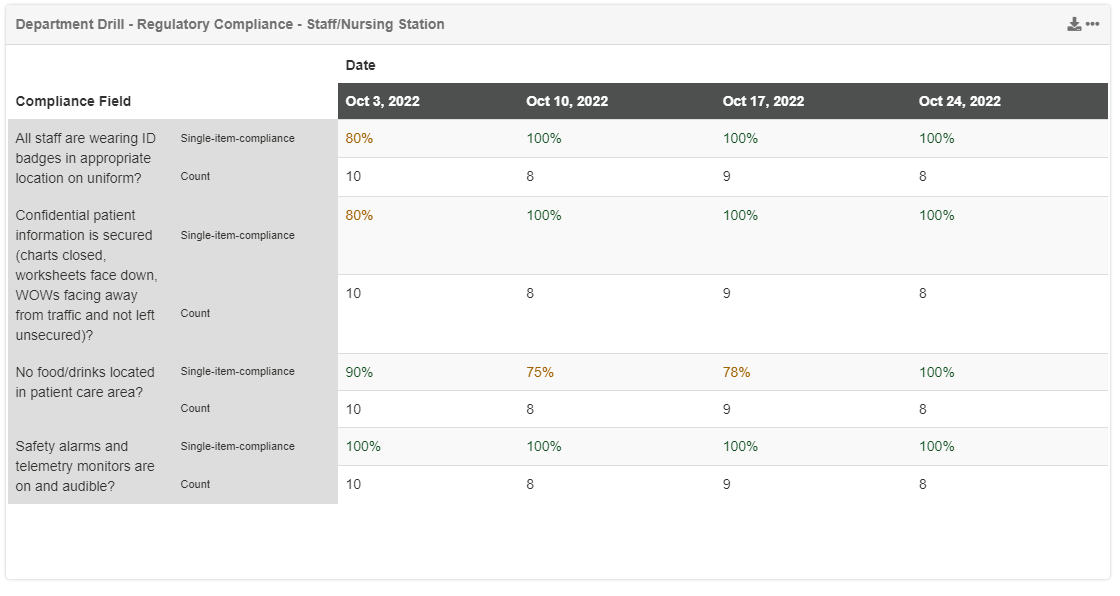1120x596 pixels.
Task: Click the 90% food/drinks value for Oct 3
Action: click(359, 372)
